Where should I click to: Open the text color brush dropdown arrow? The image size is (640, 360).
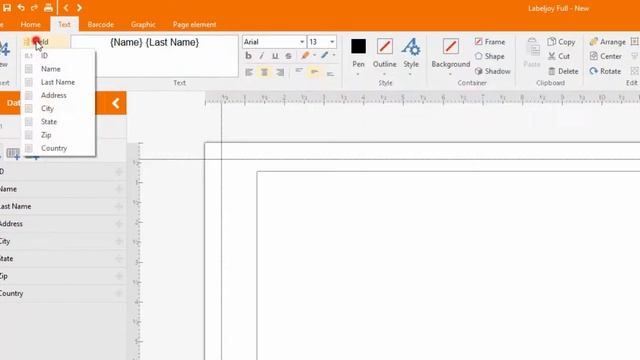click(x=334, y=55)
